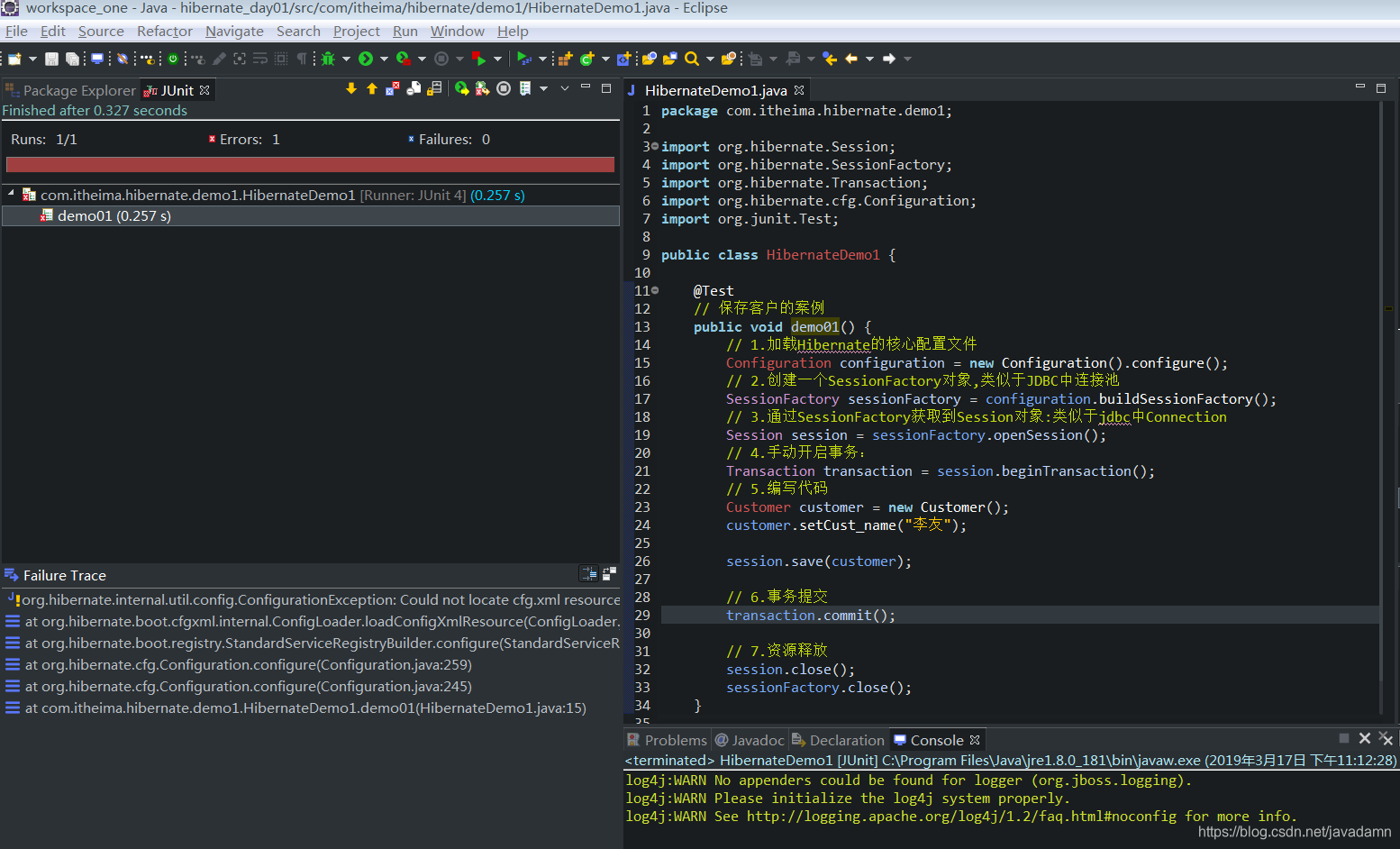Open JUnit View Menu chevron
Viewport: 1400px width, 849px height.
565,88
